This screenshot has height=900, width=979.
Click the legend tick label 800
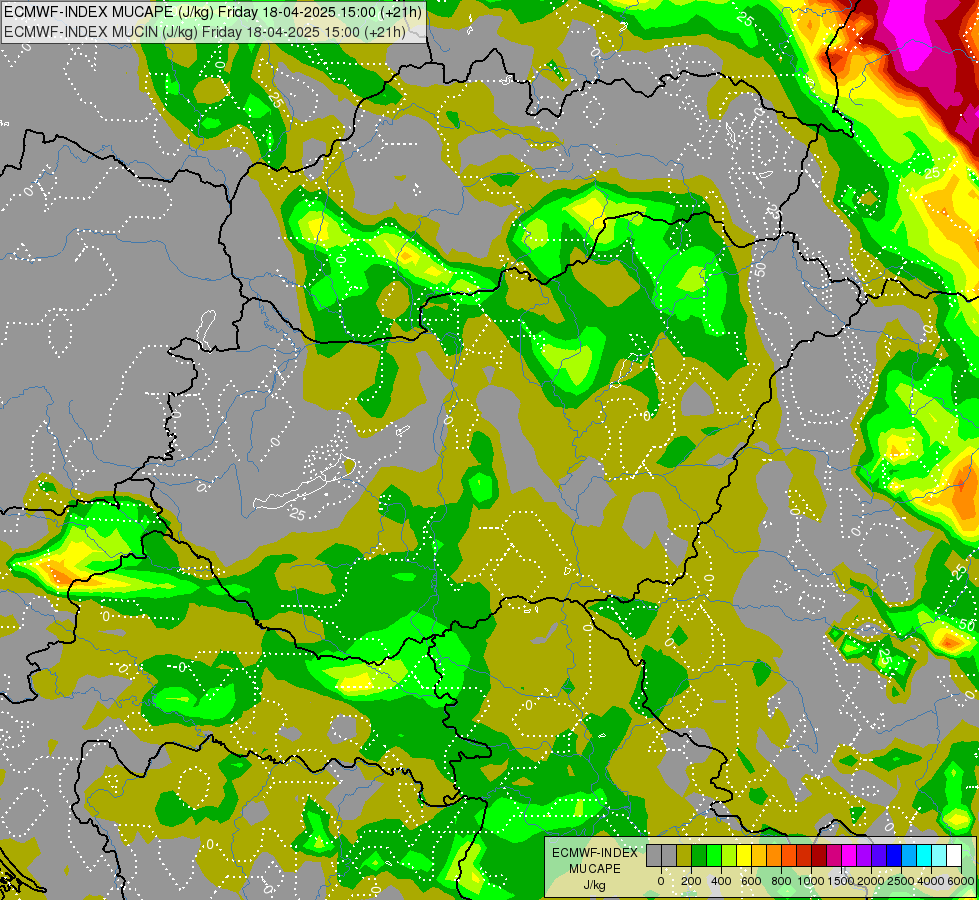click(782, 881)
